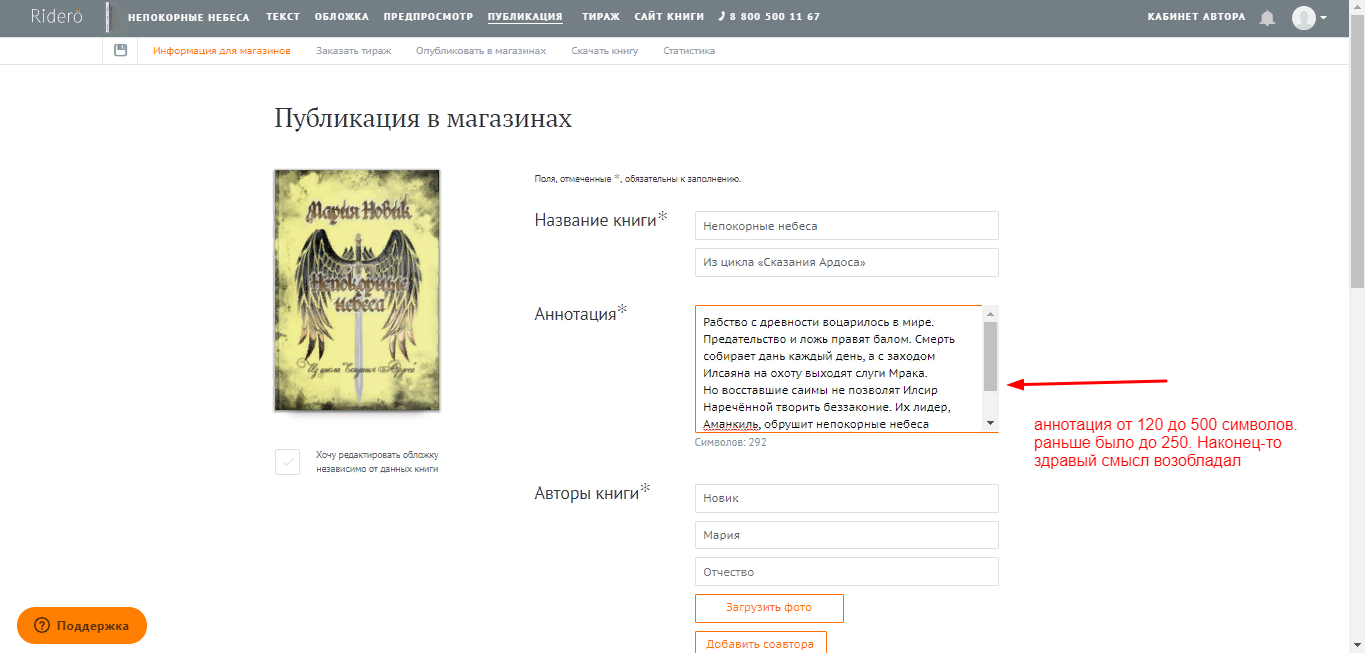Click the user avatar icon
This screenshot has width=1365, height=653.
coord(1303,18)
